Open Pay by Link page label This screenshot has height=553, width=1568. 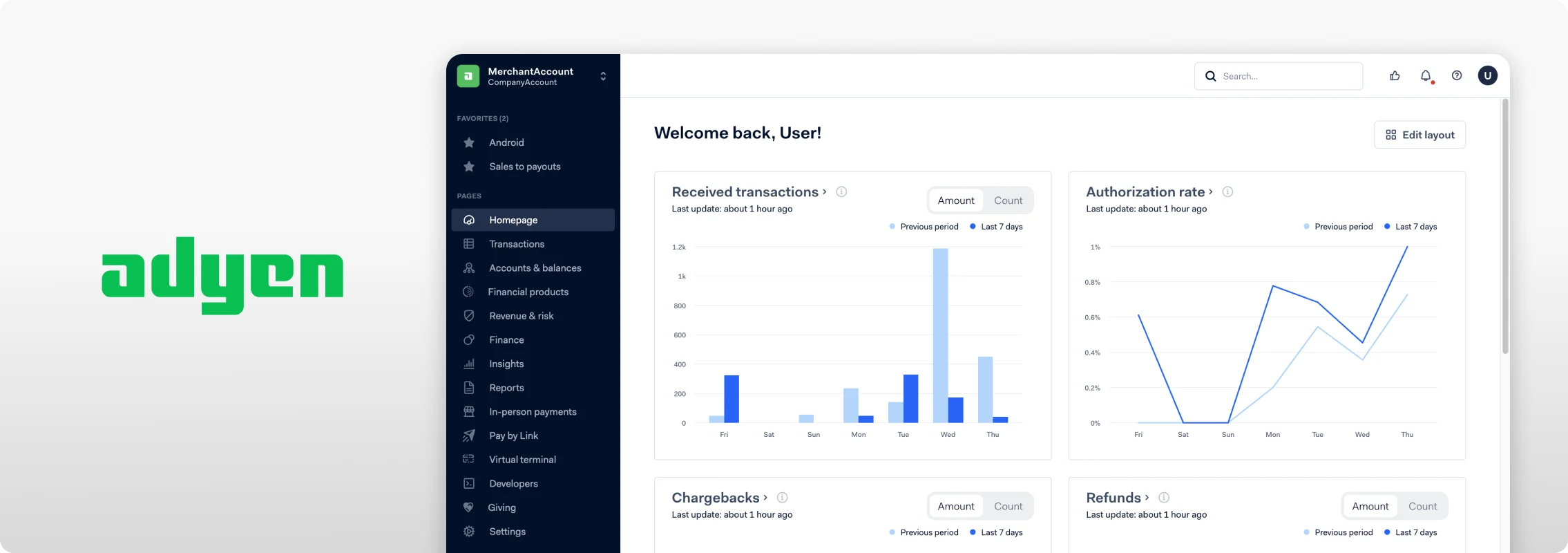[513, 435]
